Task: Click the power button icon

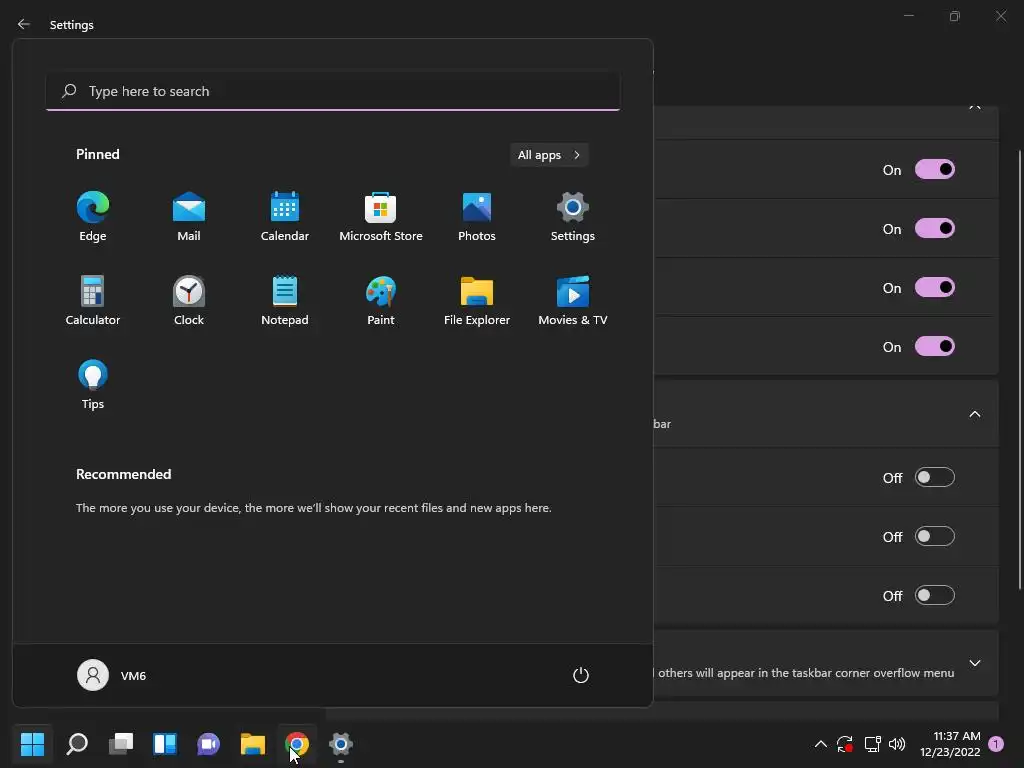Action: pyautogui.click(x=581, y=675)
